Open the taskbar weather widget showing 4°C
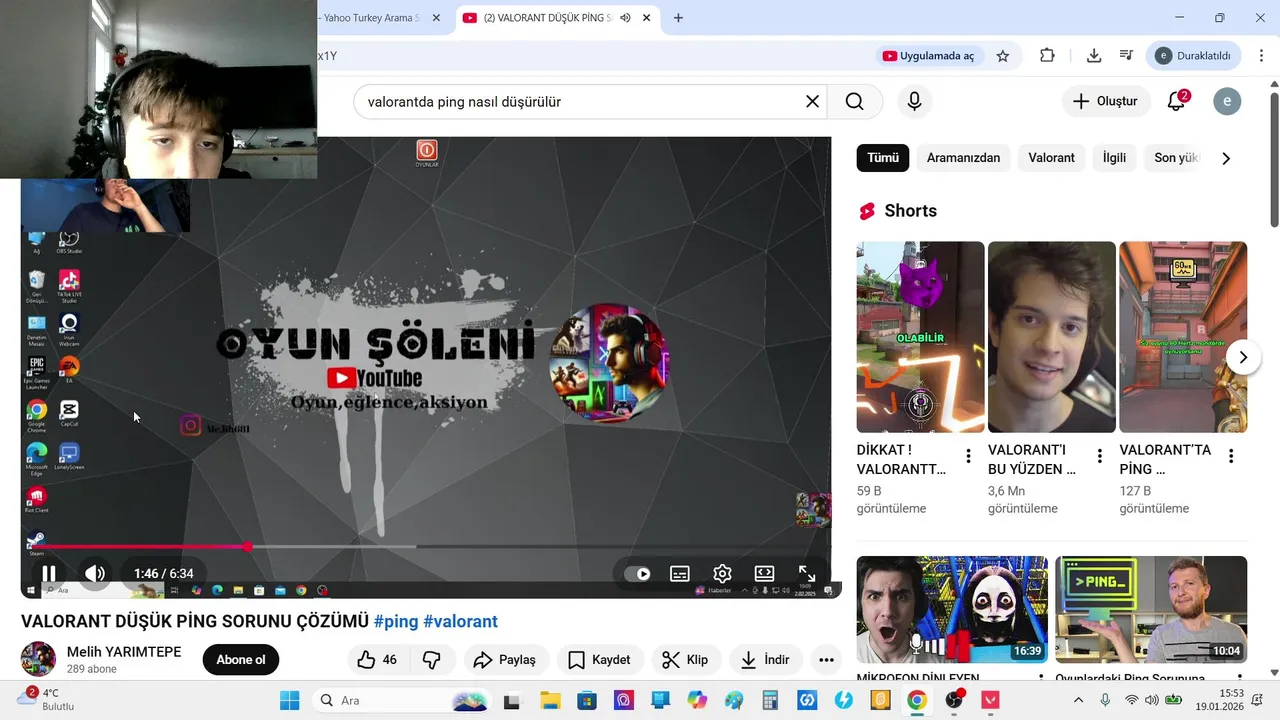 pos(45,699)
